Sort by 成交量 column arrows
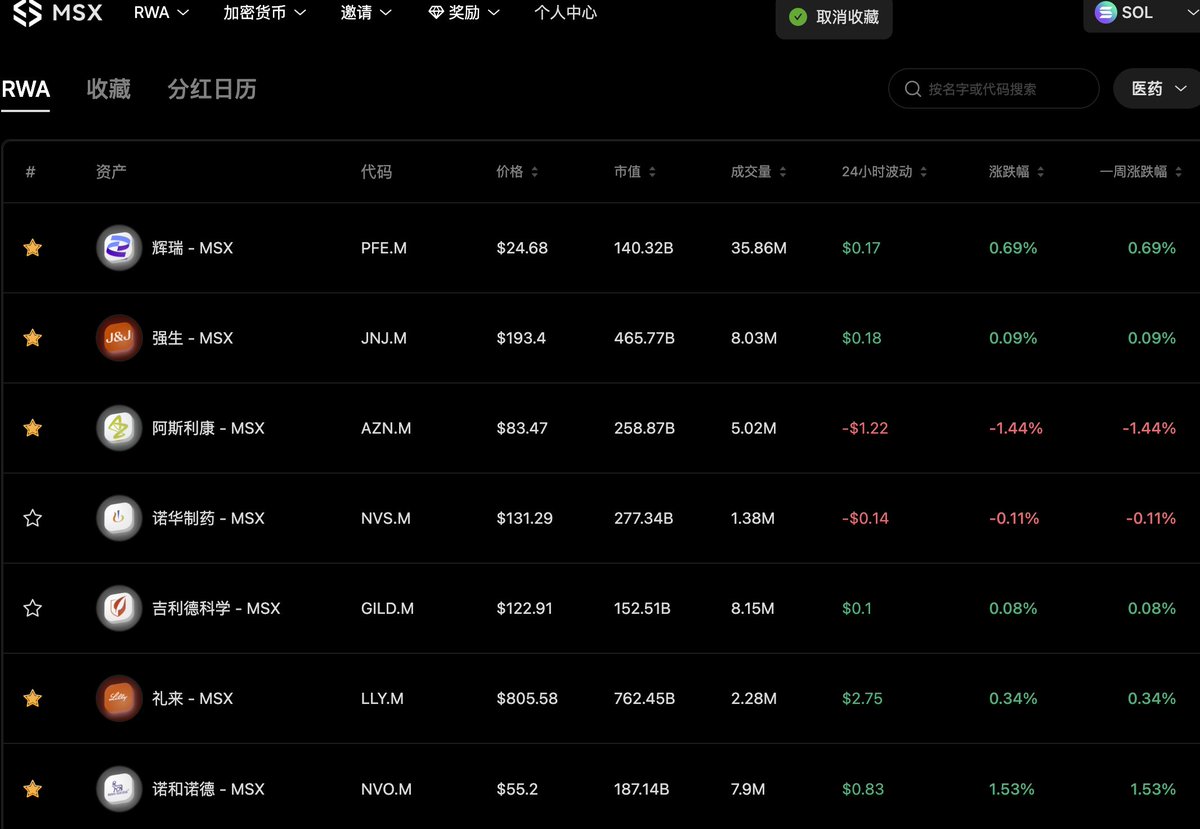Image resolution: width=1200 pixels, height=829 pixels. tap(782, 172)
